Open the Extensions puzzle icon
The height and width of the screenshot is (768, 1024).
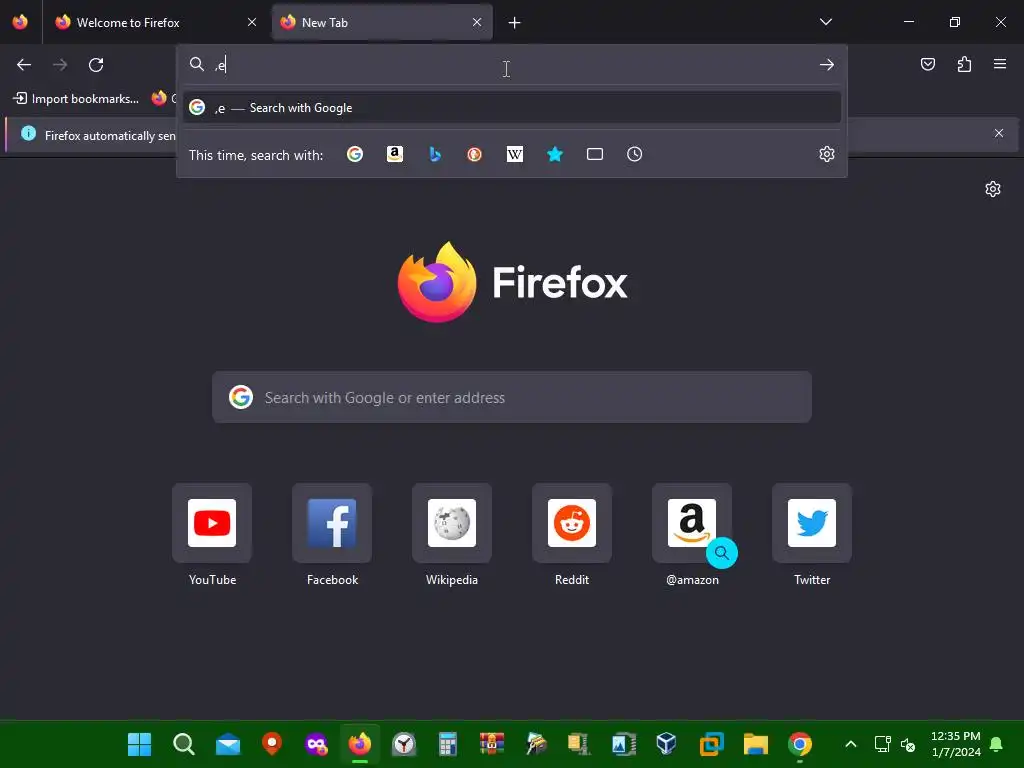964,64
